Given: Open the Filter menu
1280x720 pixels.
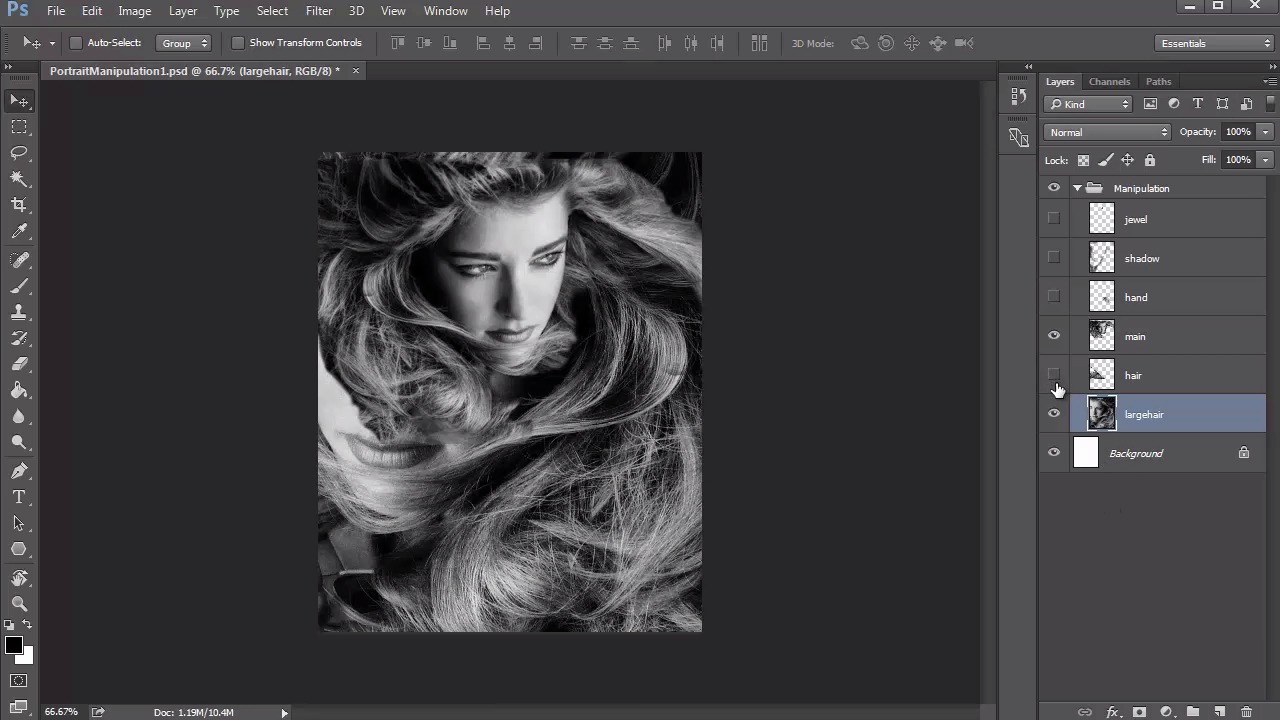Looking at the screenshot, I should [319, 11].
